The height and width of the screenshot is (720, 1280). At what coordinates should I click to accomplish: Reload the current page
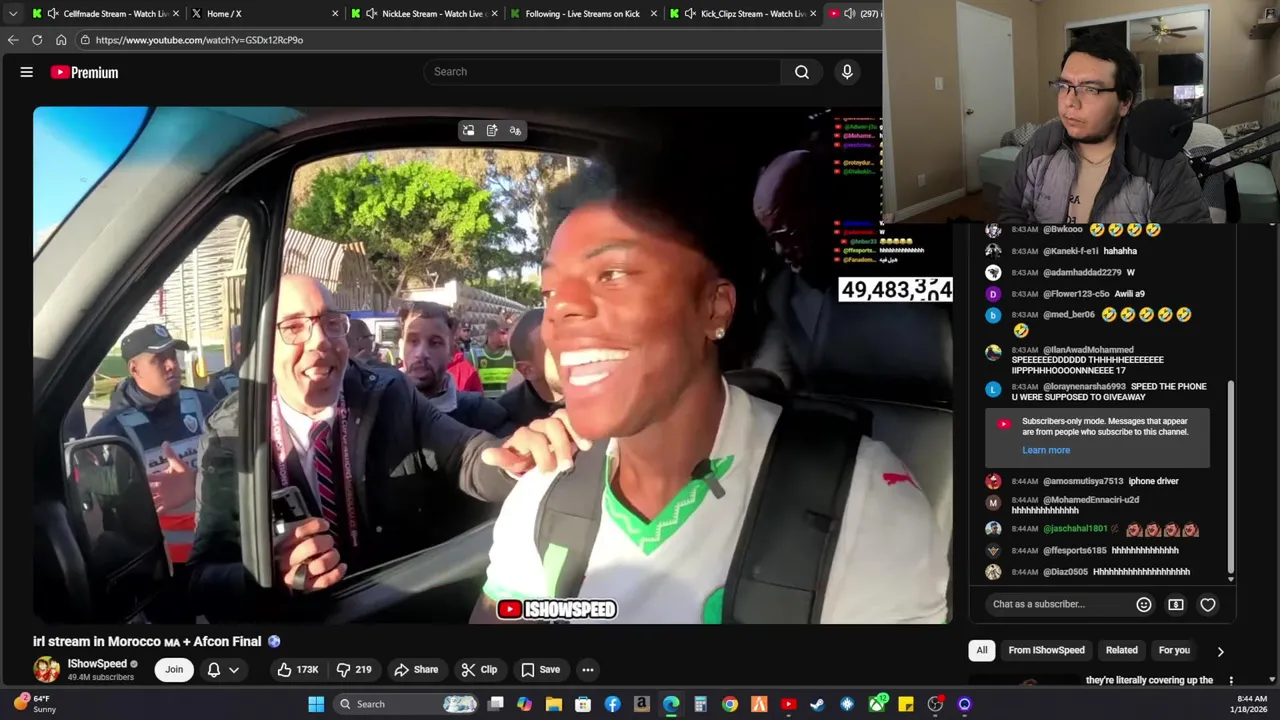pyautogui.click(x=37, y=40)
